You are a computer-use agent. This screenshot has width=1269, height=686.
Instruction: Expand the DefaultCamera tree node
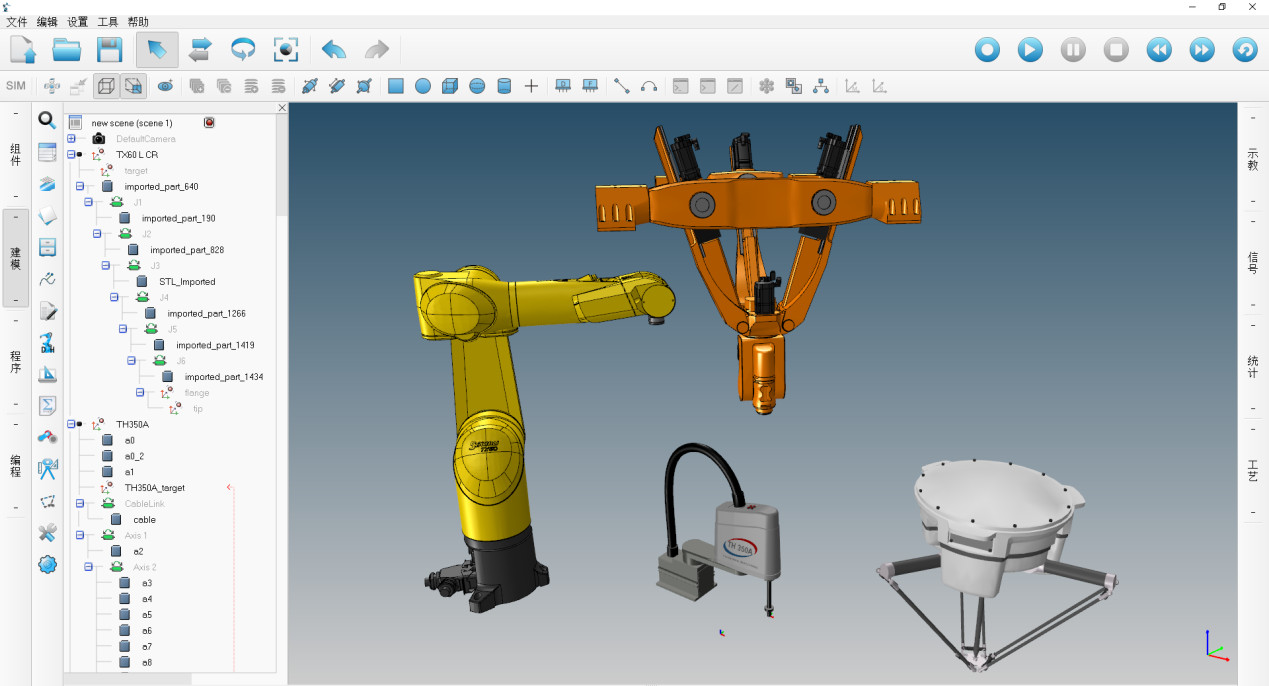[71, 139]
